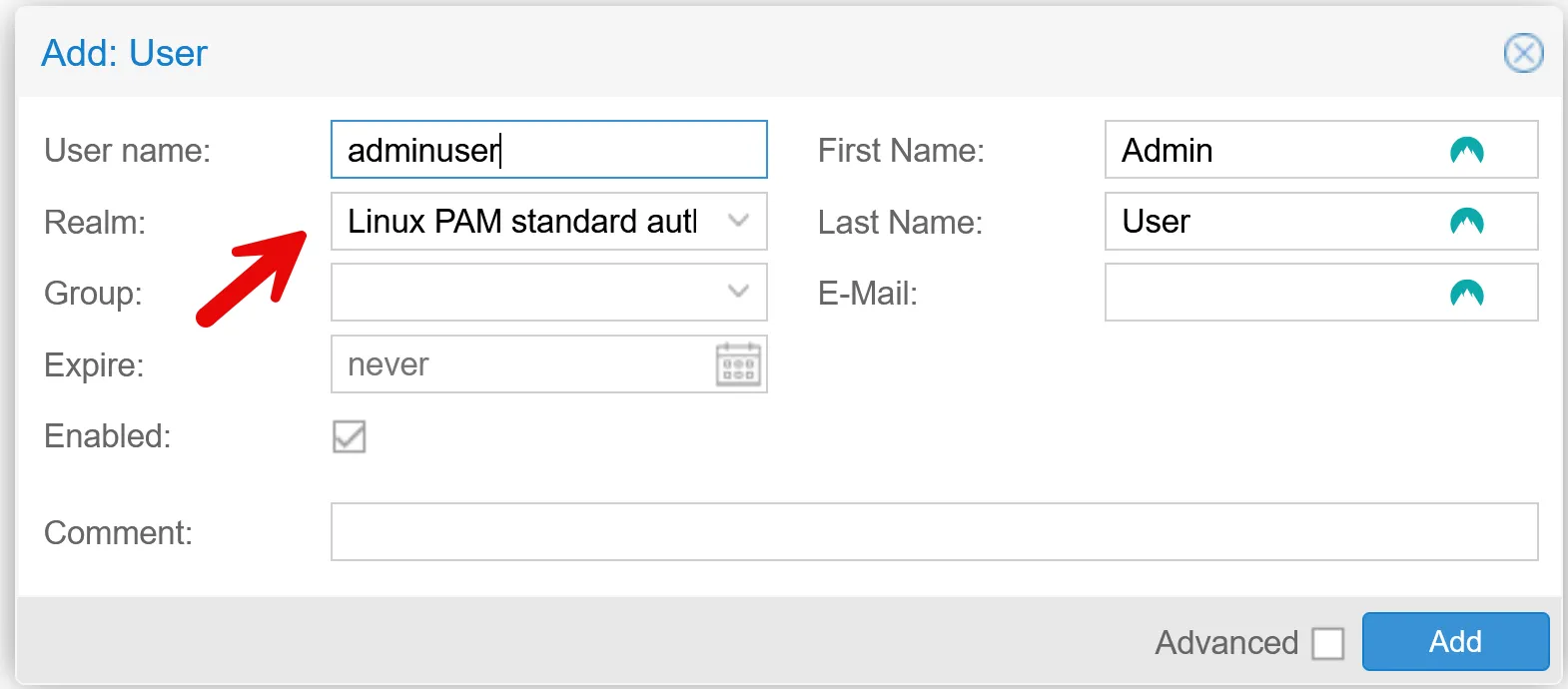The width and height of the screenshot is (1568, 689).
Task: Click the Enabled label
Action: (108, 436)
